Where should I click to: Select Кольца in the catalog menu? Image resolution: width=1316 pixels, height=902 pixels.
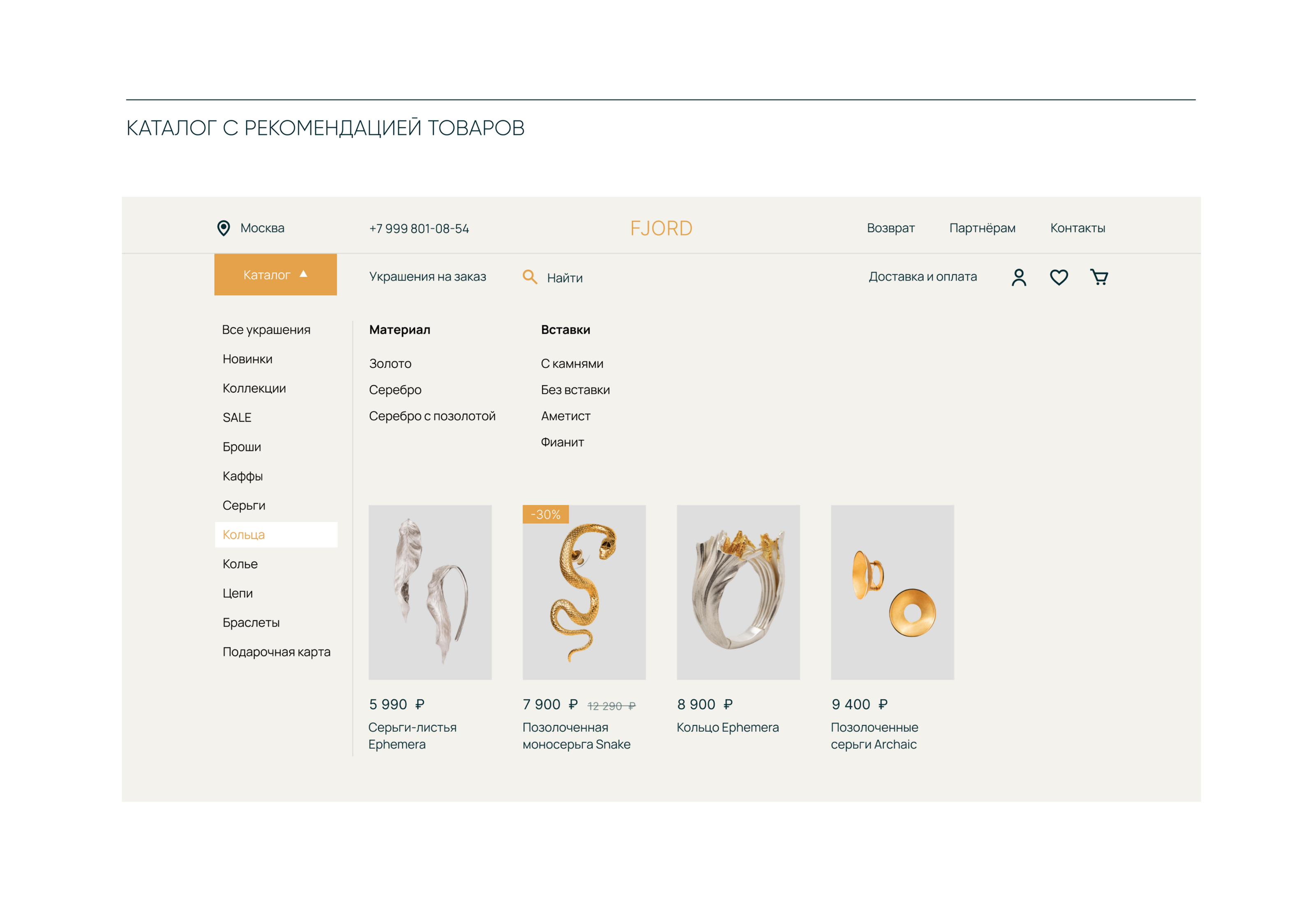coord(244,535)
